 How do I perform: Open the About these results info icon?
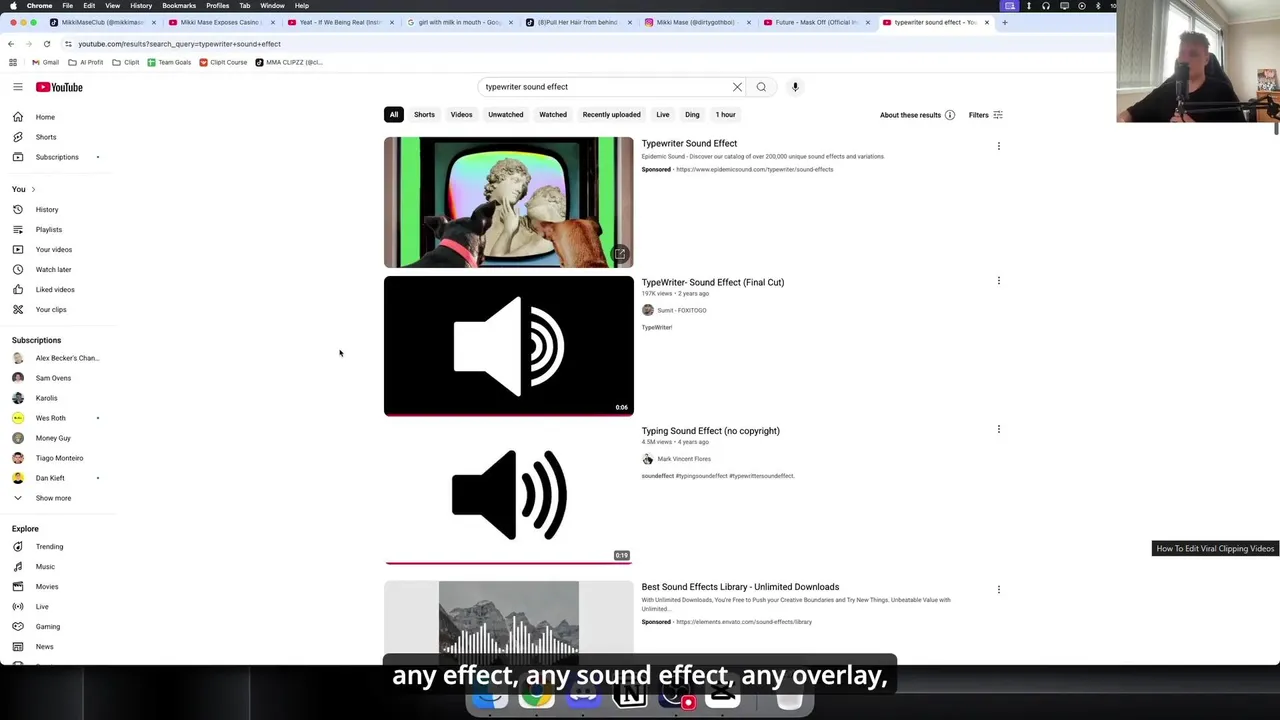tap(950, 115)
